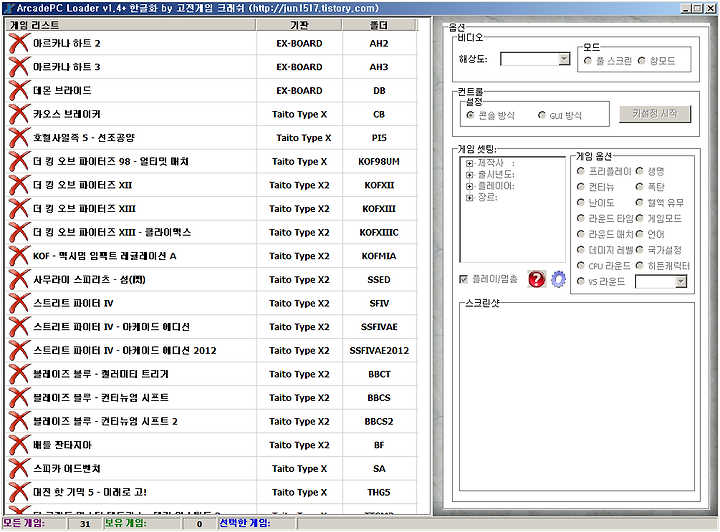Click the red X icon beside 배틀 판타지아
The width and height of the screenshot is (720, 532).
(x=19, y=445)
